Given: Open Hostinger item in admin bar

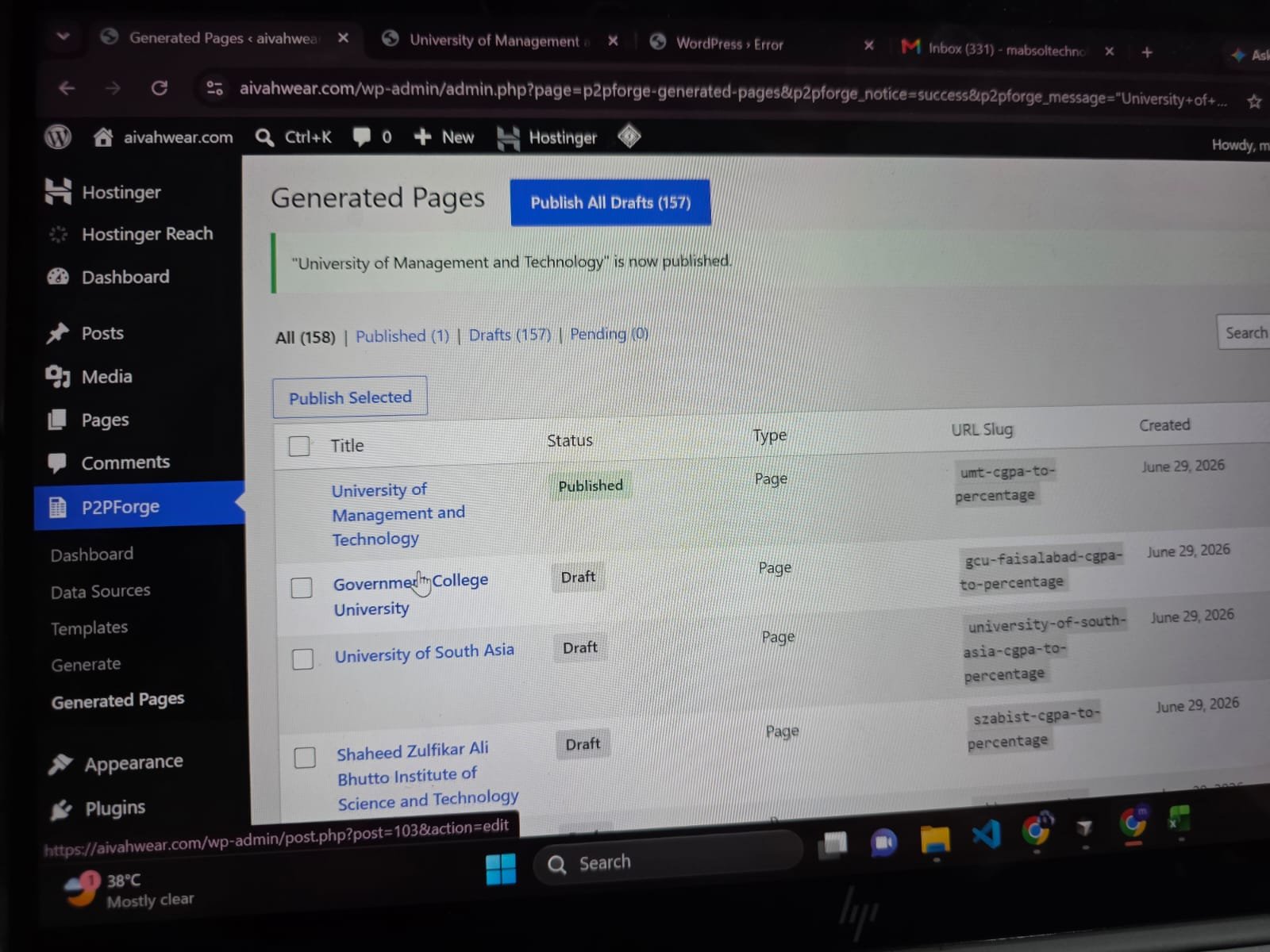Looking at the screenshot, I should coord(547,138).
